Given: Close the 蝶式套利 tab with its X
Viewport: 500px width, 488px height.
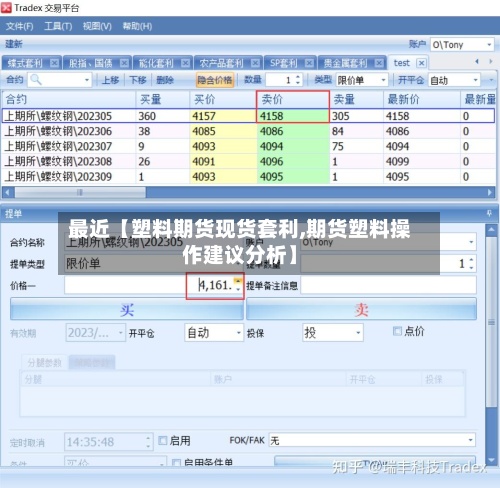Looking at the screenshot, I should [x=54, y=63].
